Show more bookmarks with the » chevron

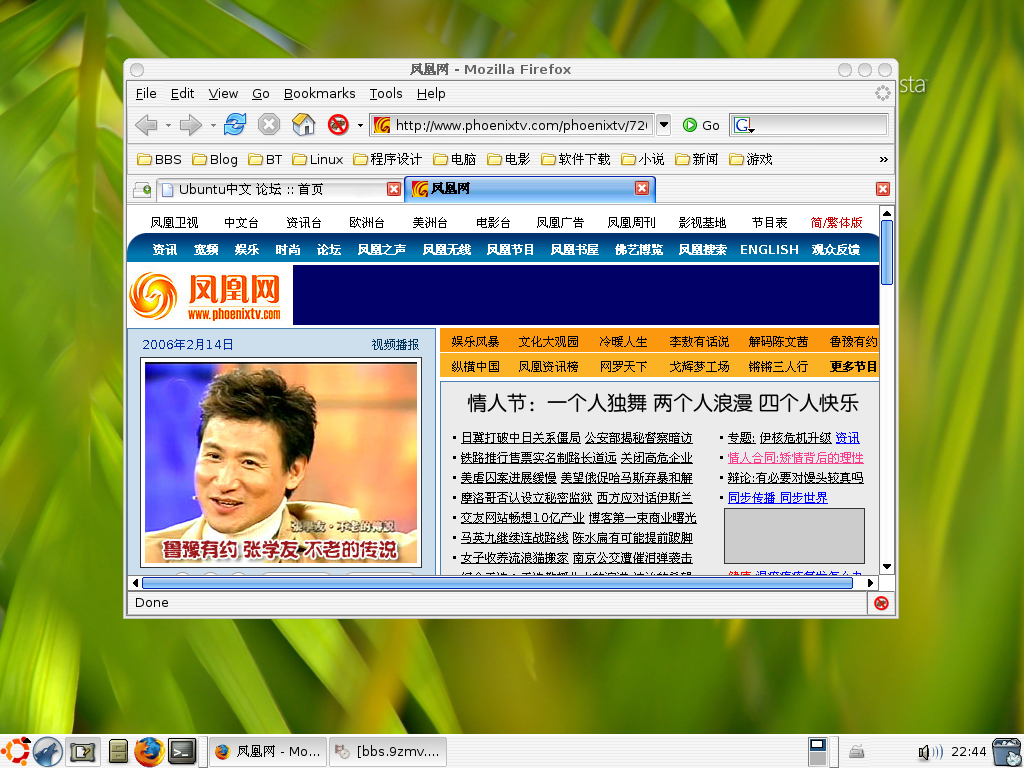[883, 159]
